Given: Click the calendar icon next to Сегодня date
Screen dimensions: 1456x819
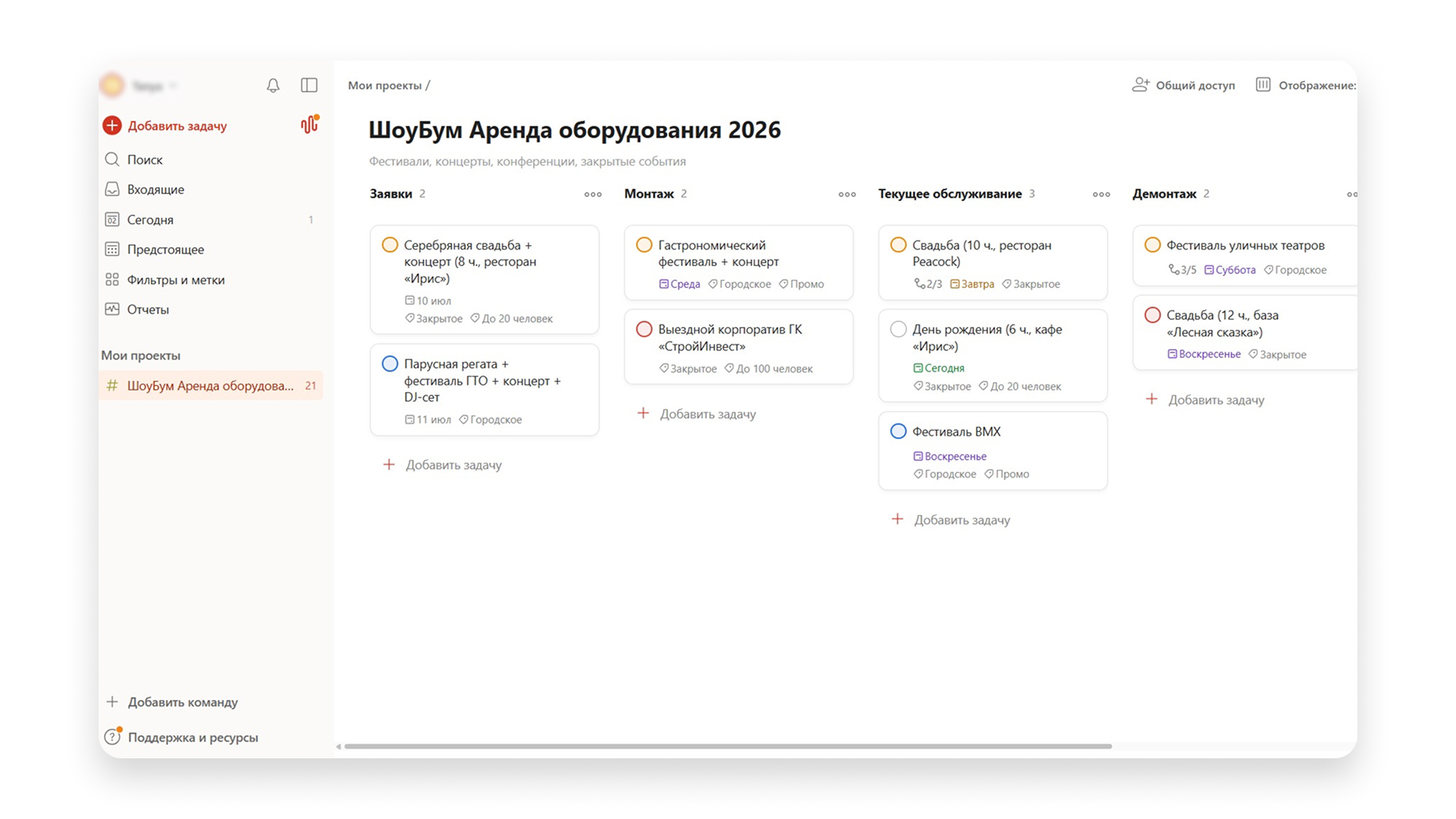Looking at the screenshot, I should [918, 368].
